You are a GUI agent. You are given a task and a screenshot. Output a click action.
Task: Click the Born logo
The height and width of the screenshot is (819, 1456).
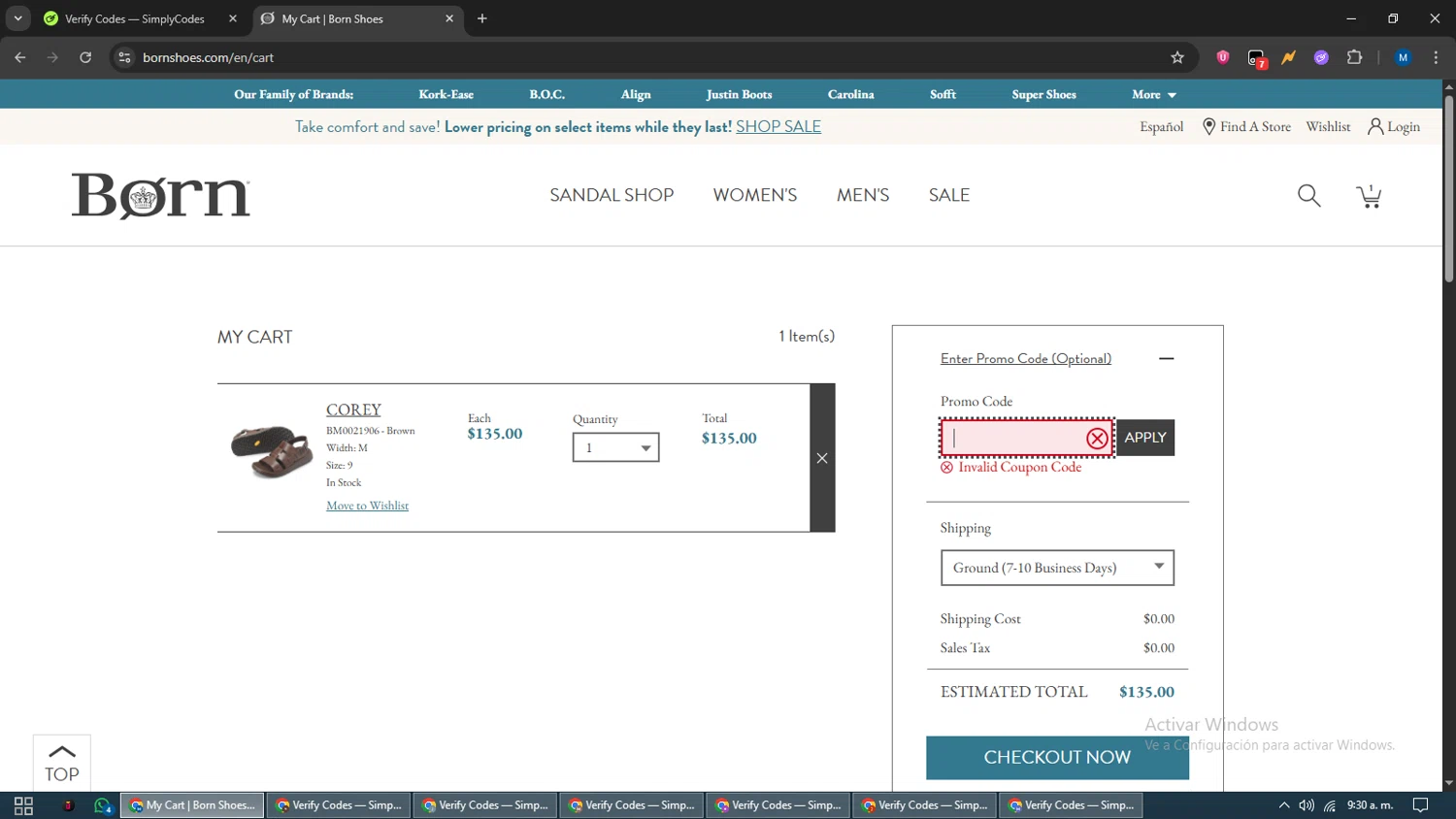(161, 196)
